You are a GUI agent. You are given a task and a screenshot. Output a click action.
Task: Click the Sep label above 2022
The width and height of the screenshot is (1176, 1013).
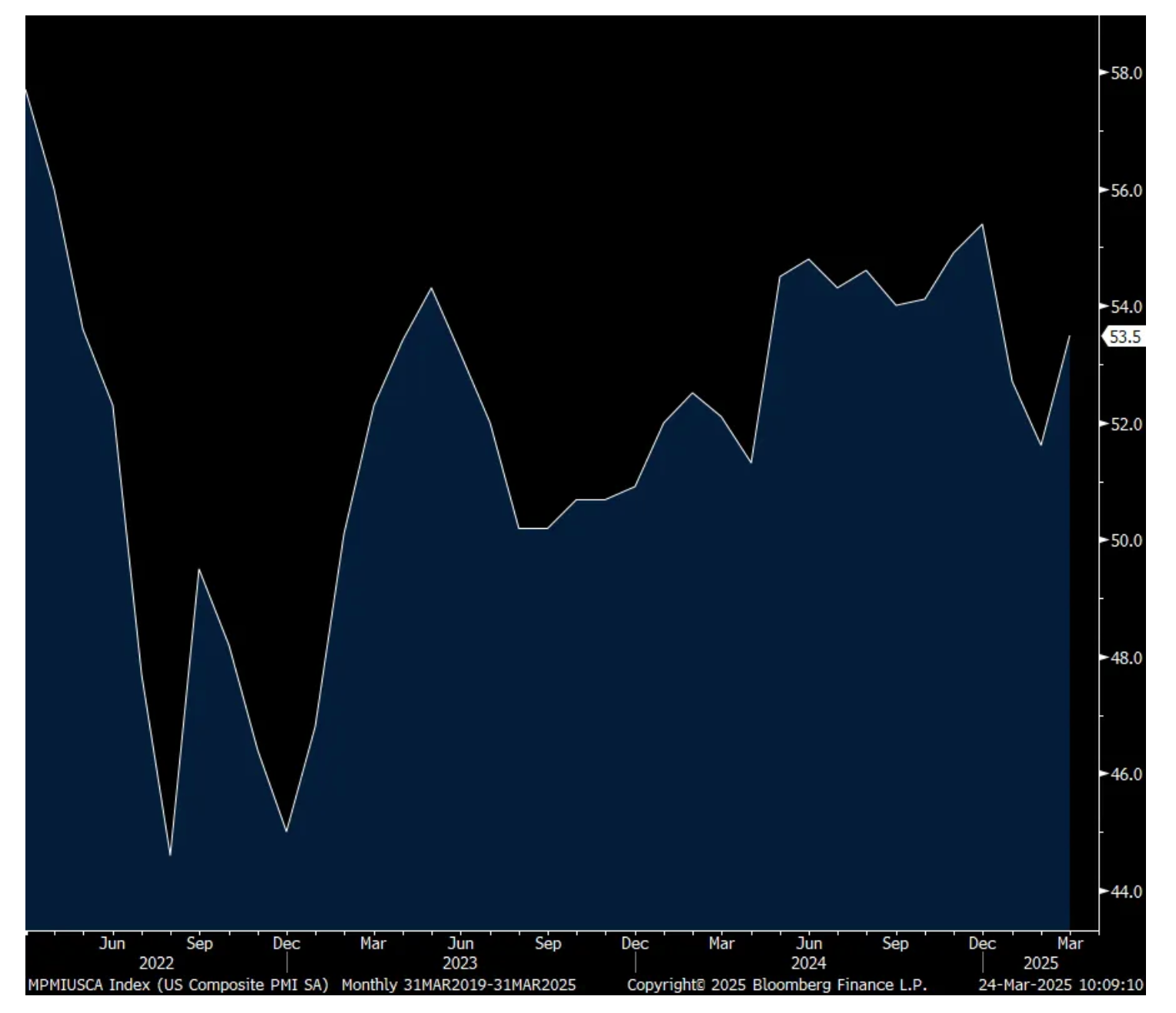tap(199, 944)
